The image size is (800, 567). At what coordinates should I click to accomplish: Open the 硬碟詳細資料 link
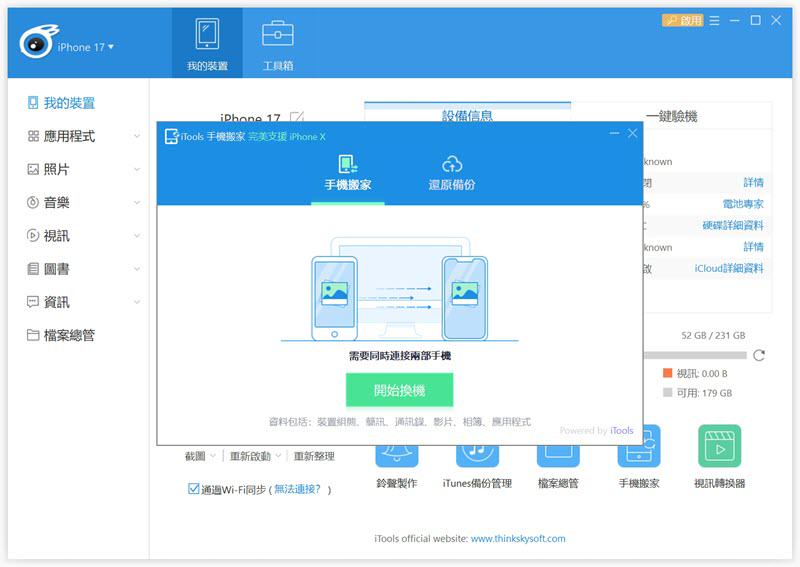pos(733,225)
